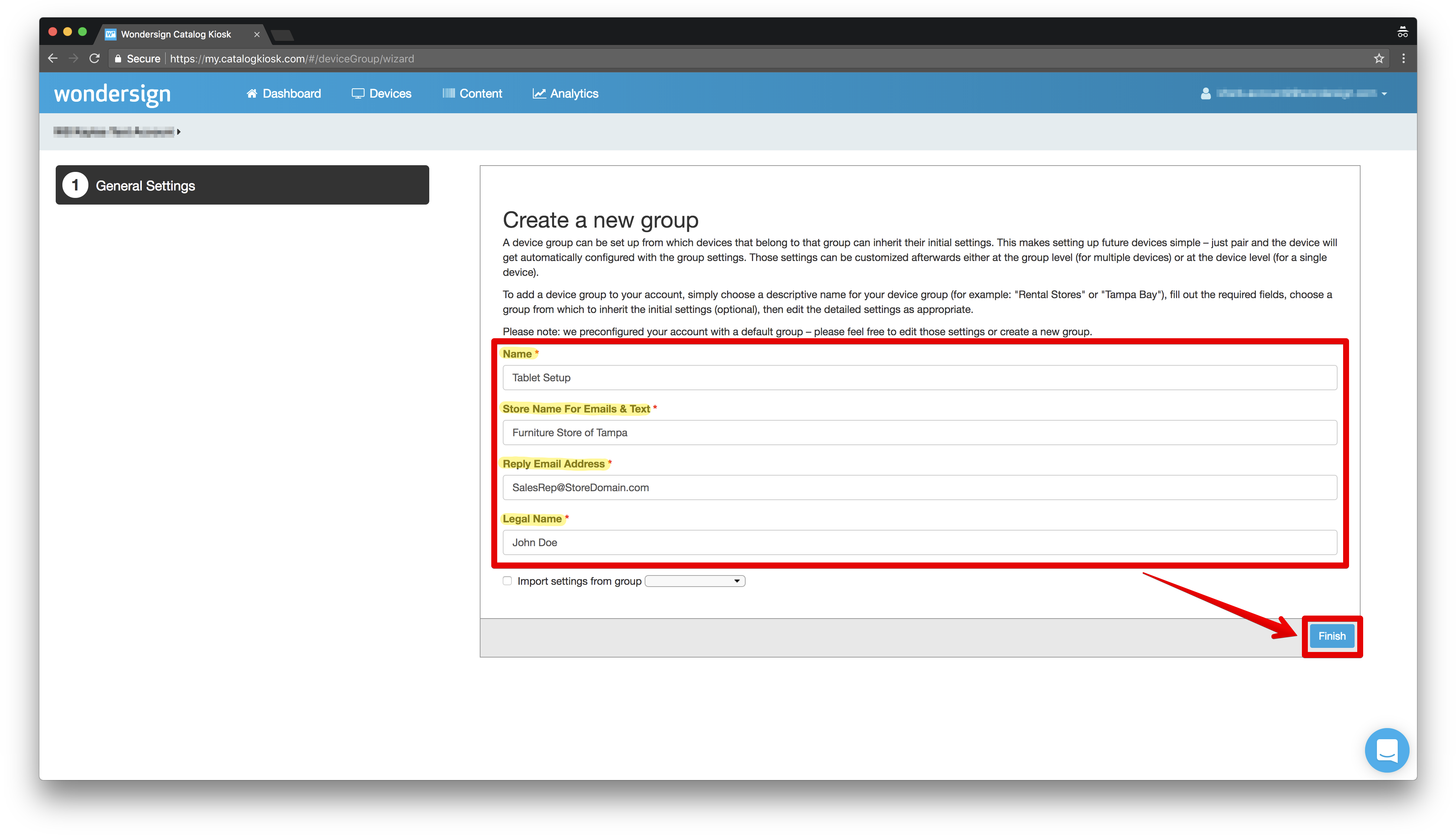Open the Intercom chat bubble
The image size is (1456, 835).
pos(1387,750)
